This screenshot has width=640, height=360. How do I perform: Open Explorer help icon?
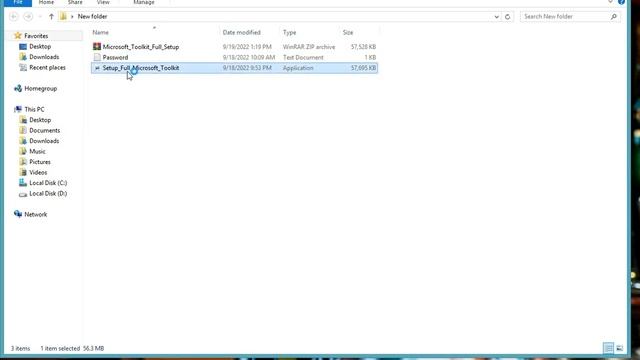pyautogui.click(x=622, y=2)
